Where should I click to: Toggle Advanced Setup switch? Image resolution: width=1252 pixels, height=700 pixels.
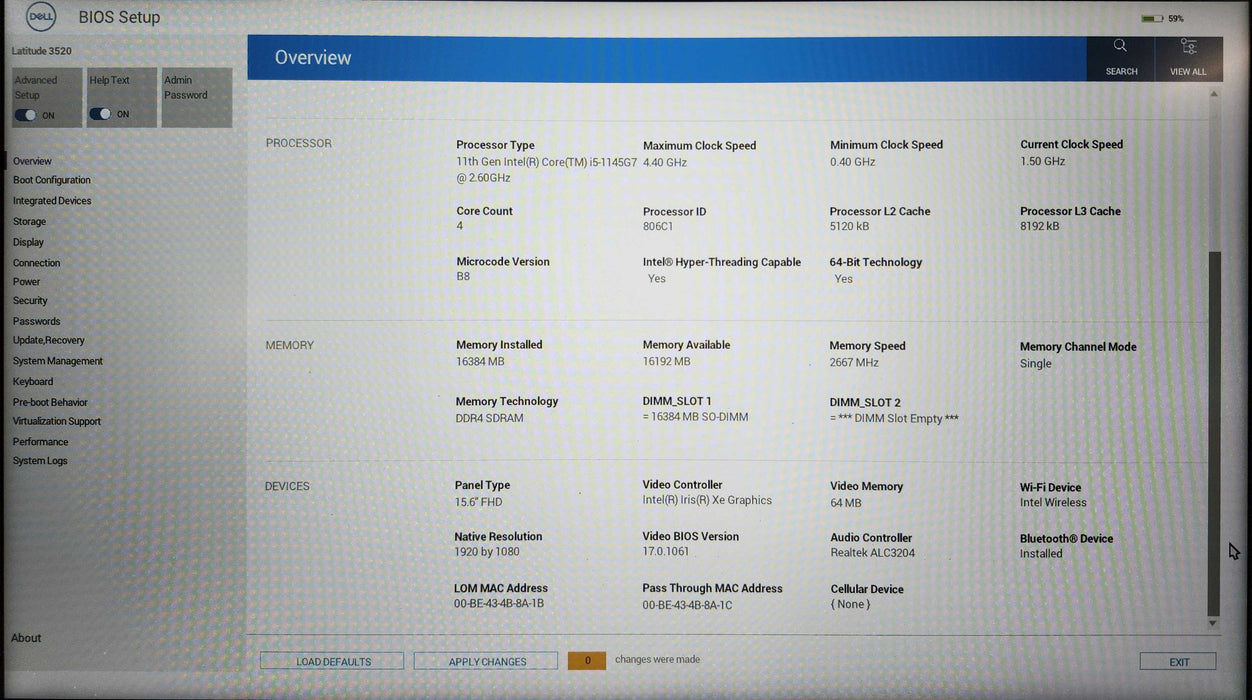(26, 115)
